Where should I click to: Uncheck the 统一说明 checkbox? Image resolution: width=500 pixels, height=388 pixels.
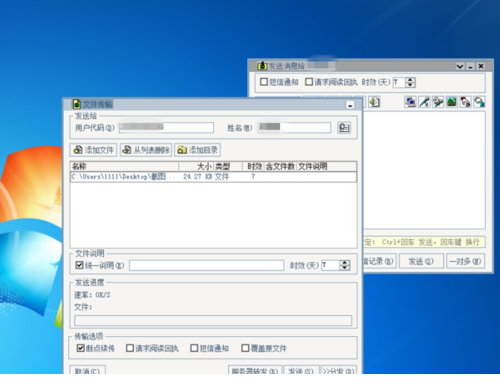[x=79, y=265]
